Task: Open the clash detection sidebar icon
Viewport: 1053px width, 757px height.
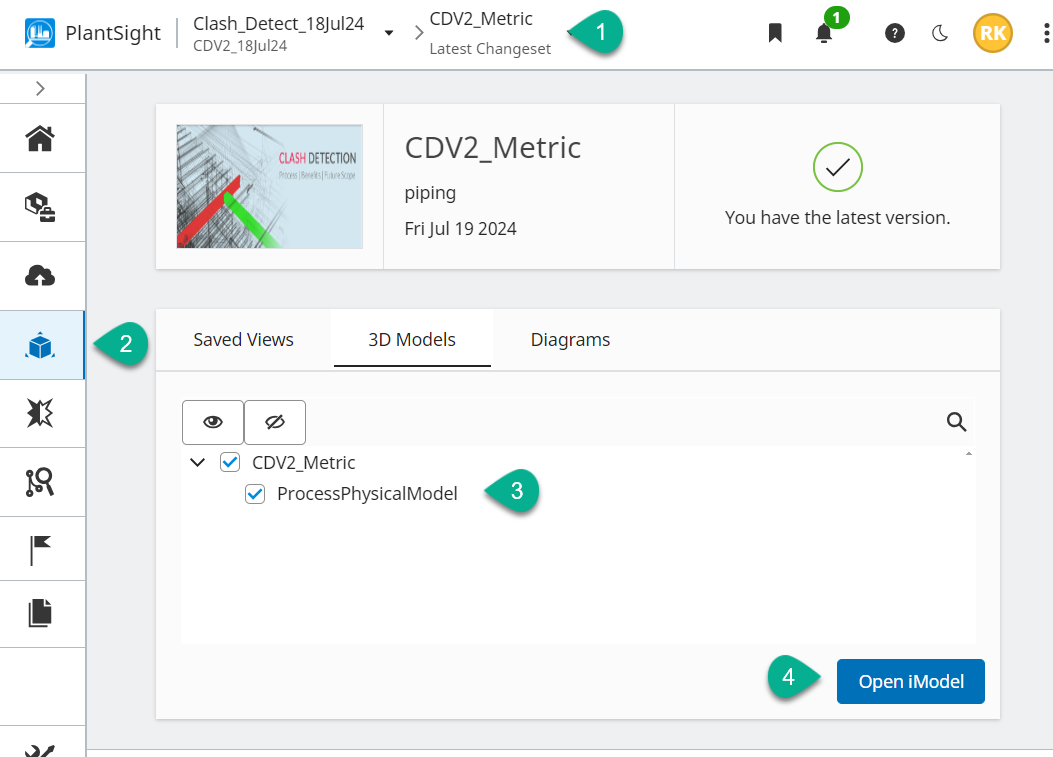Action: click(40, 413)
